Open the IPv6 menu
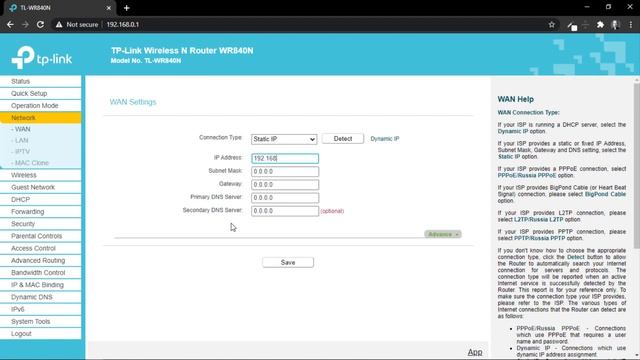640x360 pixels. coord(40,309)
